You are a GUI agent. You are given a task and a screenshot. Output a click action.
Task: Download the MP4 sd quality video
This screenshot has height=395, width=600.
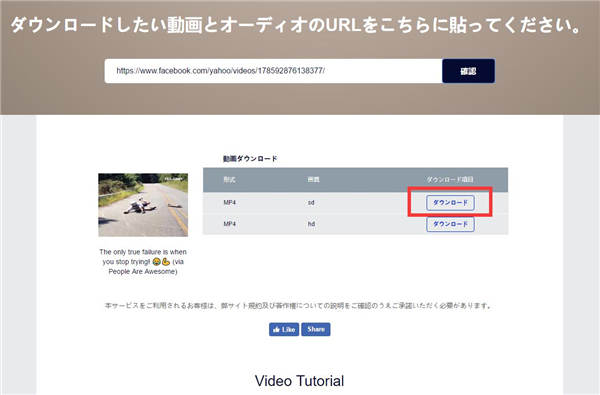pyautogui.click(x=450, y=202)
